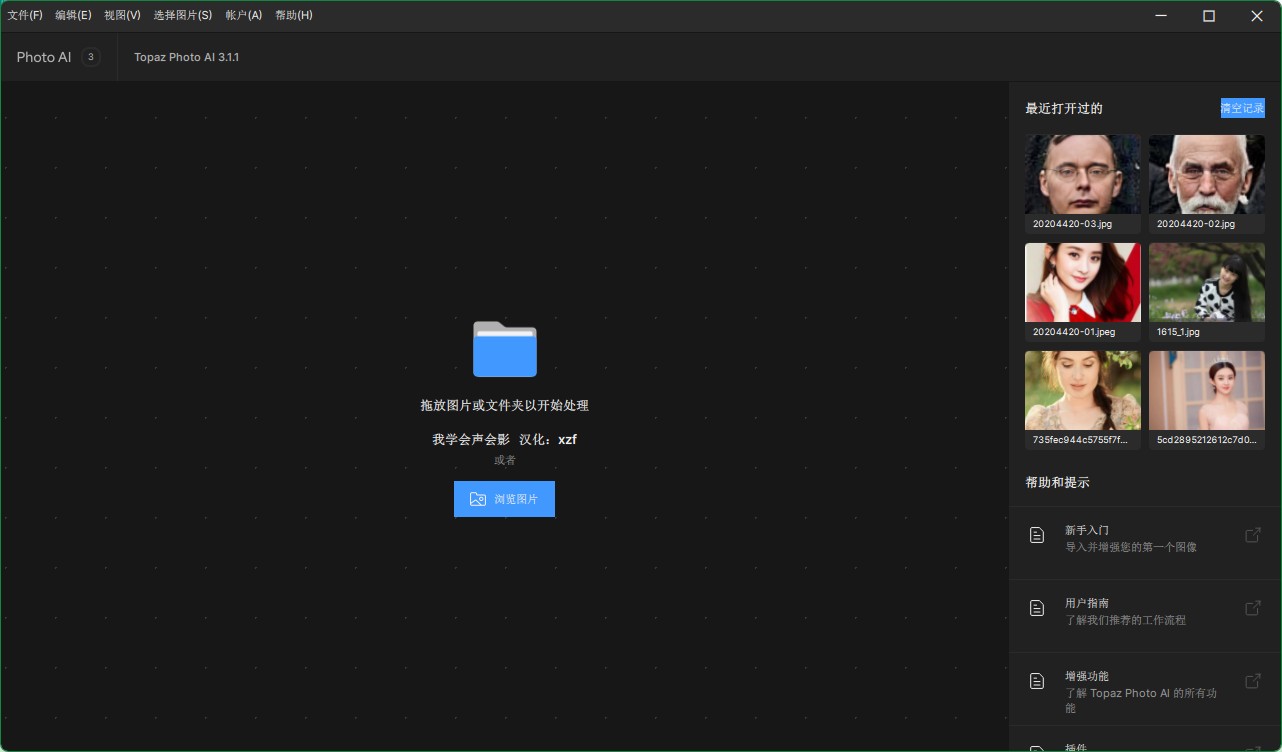Click the 清空记录 clear history link
This screenshot has width=1282, height=752.
click(x=1243, y=108)
